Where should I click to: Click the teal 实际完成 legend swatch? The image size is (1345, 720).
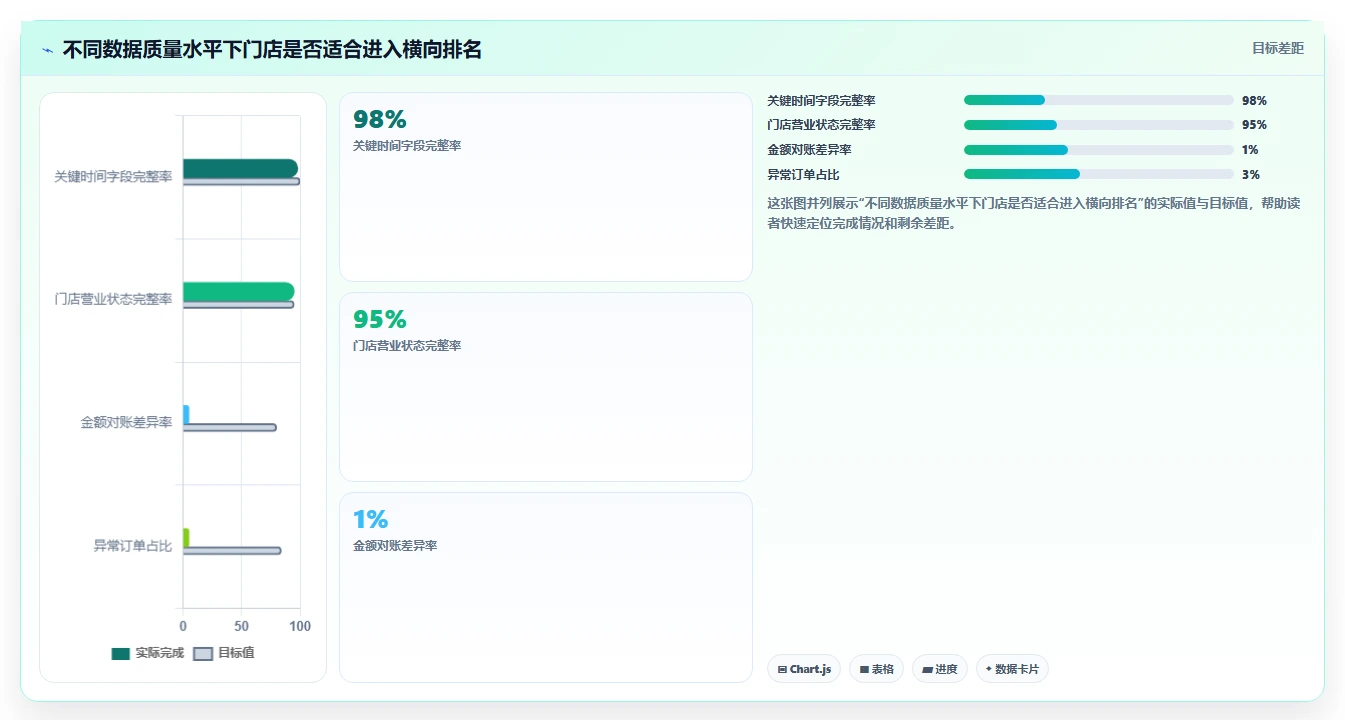[x=121, y=653]
